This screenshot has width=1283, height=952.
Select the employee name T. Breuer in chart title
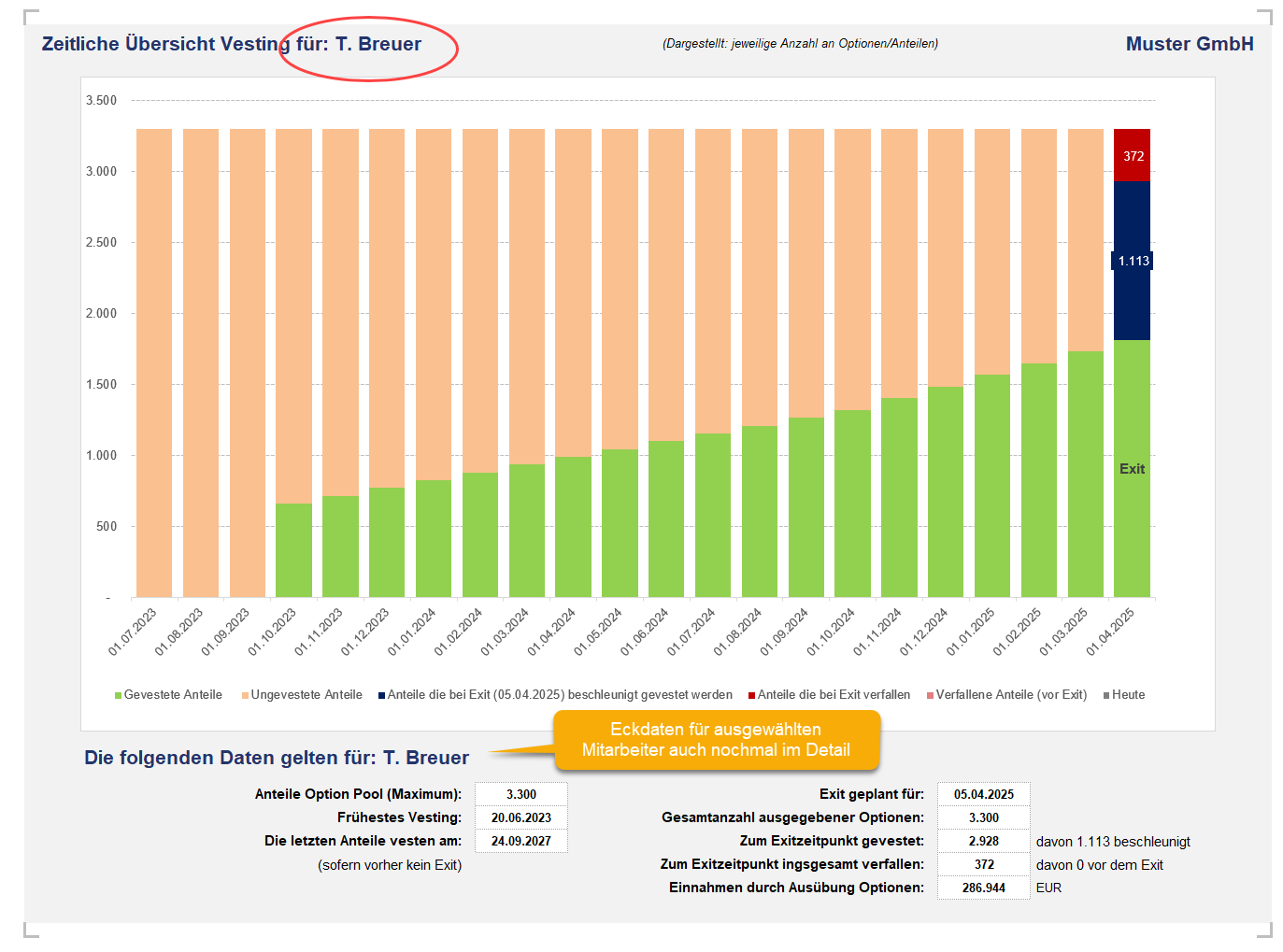(x=378, y=44)
